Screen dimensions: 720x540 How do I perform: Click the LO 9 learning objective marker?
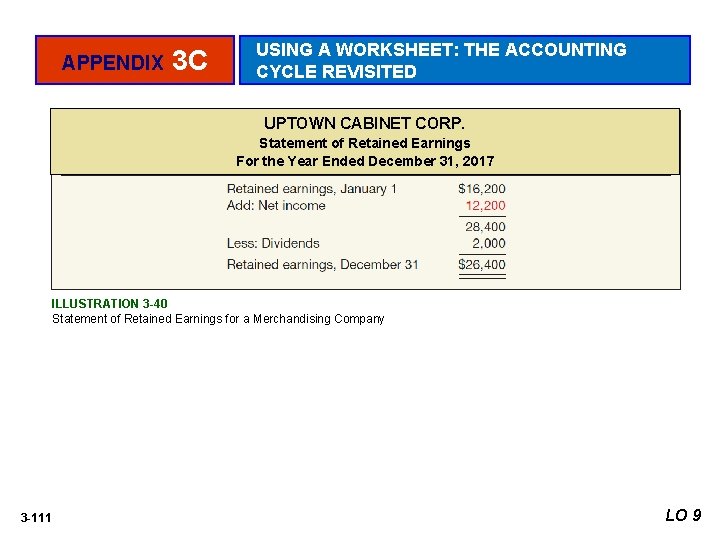click(683, 515)
